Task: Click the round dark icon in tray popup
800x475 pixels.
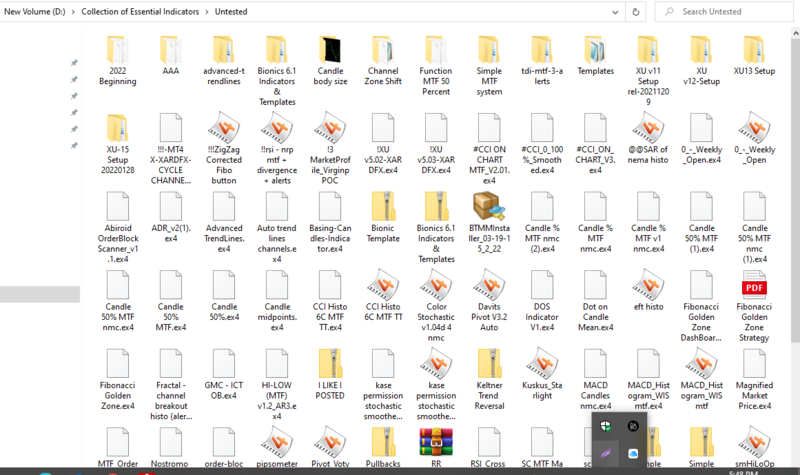Action: tap(633, 426)
